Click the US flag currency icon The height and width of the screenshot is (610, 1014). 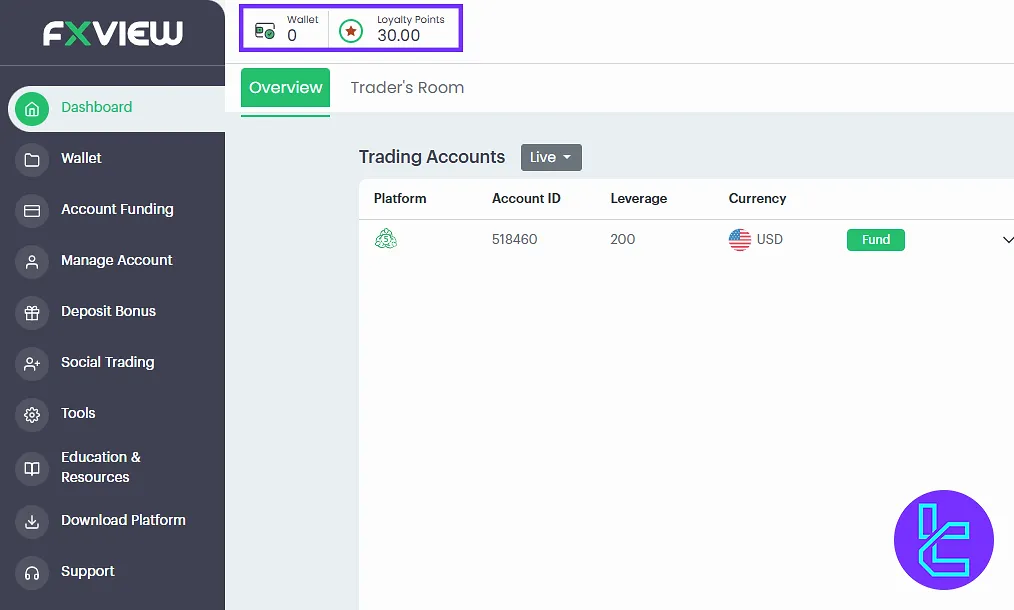tap(739, 239)
